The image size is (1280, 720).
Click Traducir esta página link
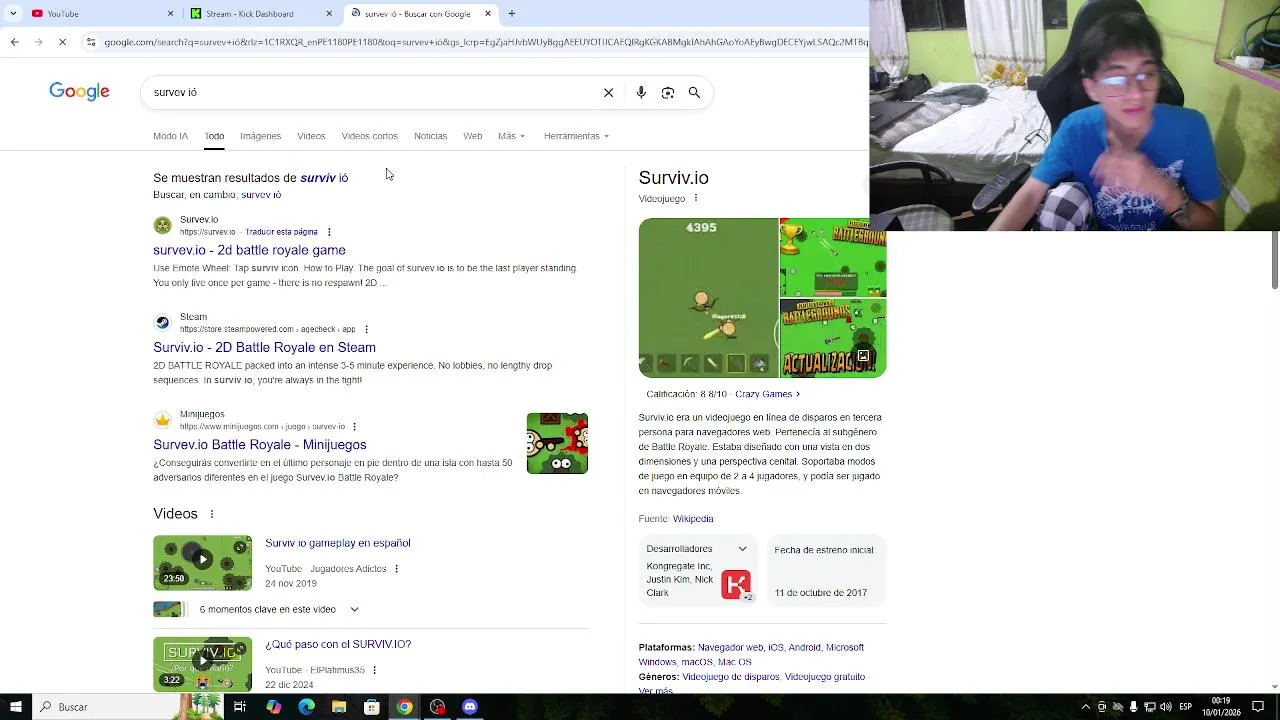[x=281, y=232]
